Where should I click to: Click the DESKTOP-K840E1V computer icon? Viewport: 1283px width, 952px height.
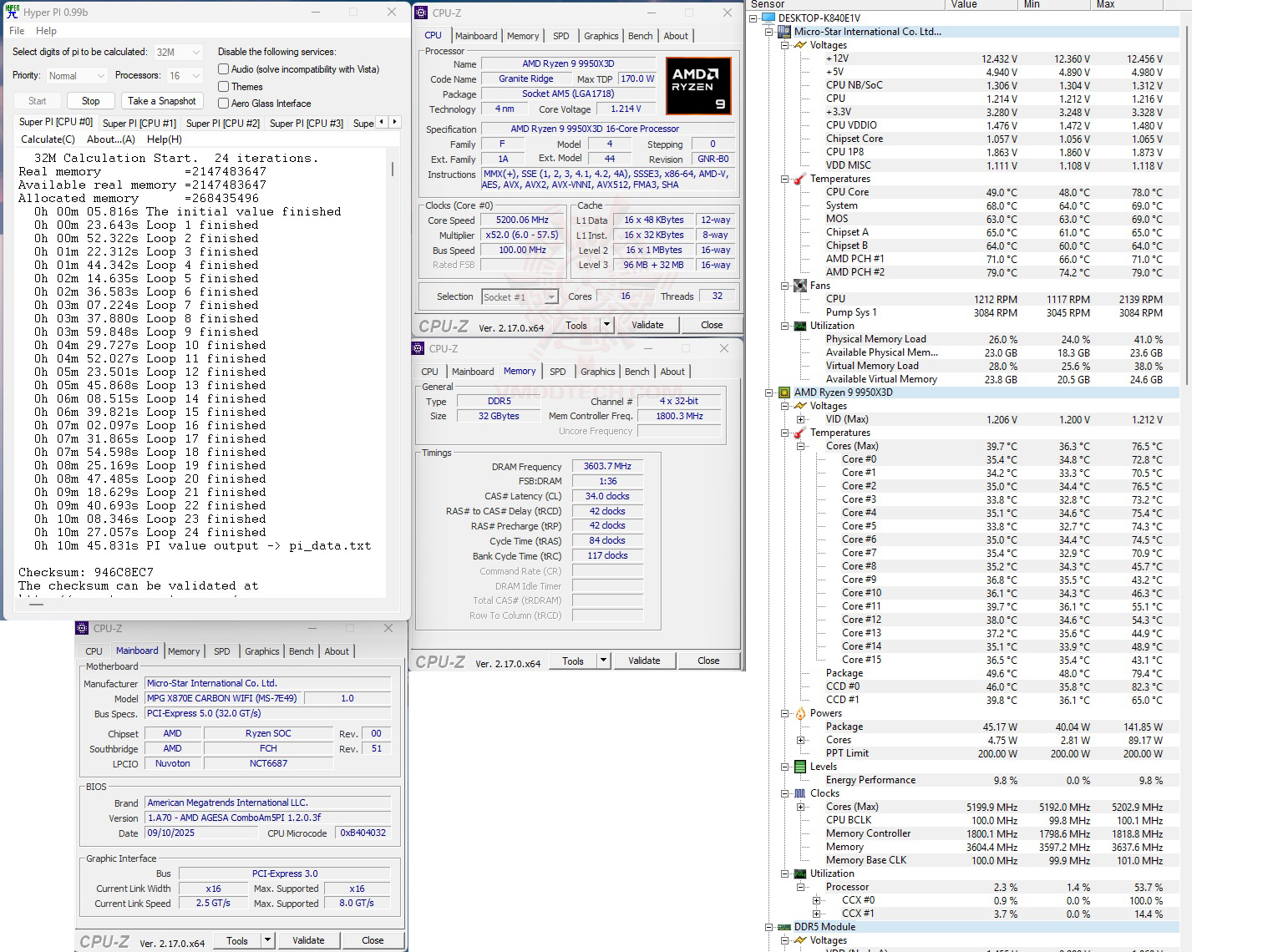(x=768, y=18)
